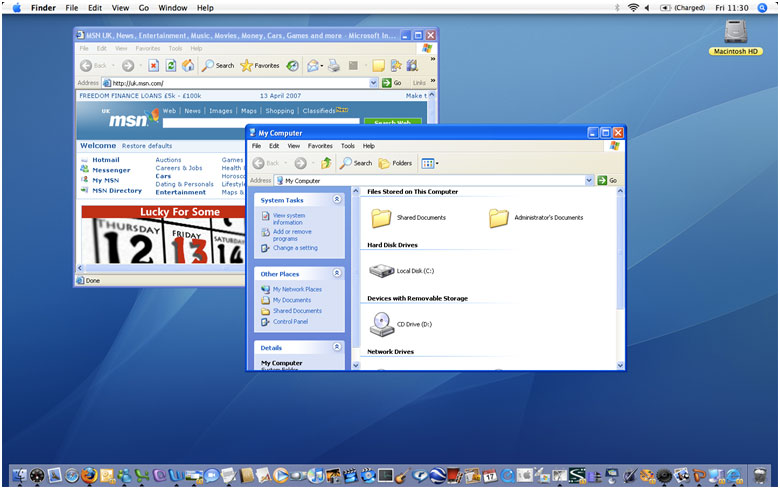Click the MSN butterfly logo
The width and height of the screenshot is (780, 489).
(x=154, y=116)
